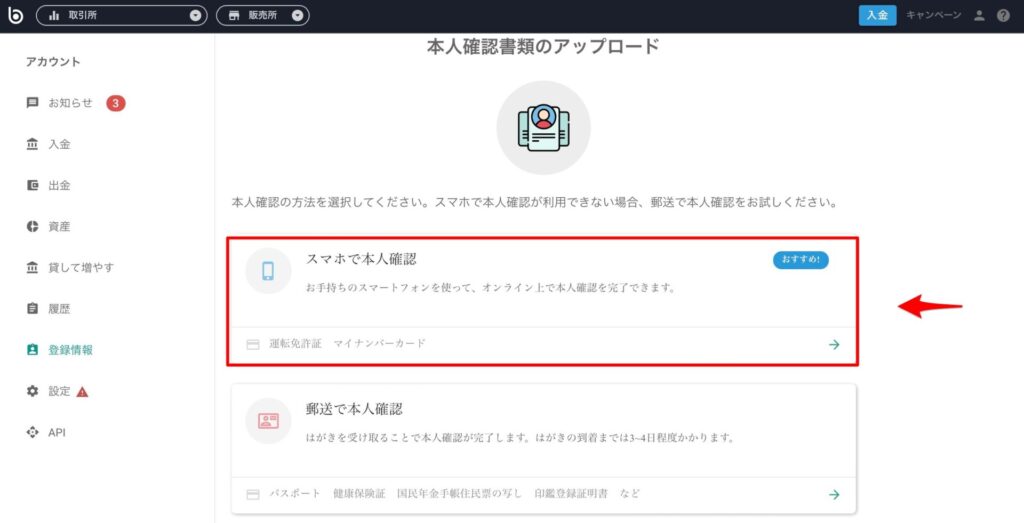Click the API icon in the sidebar
Screen dimensions: 1024x523
[x=32, y=432]
